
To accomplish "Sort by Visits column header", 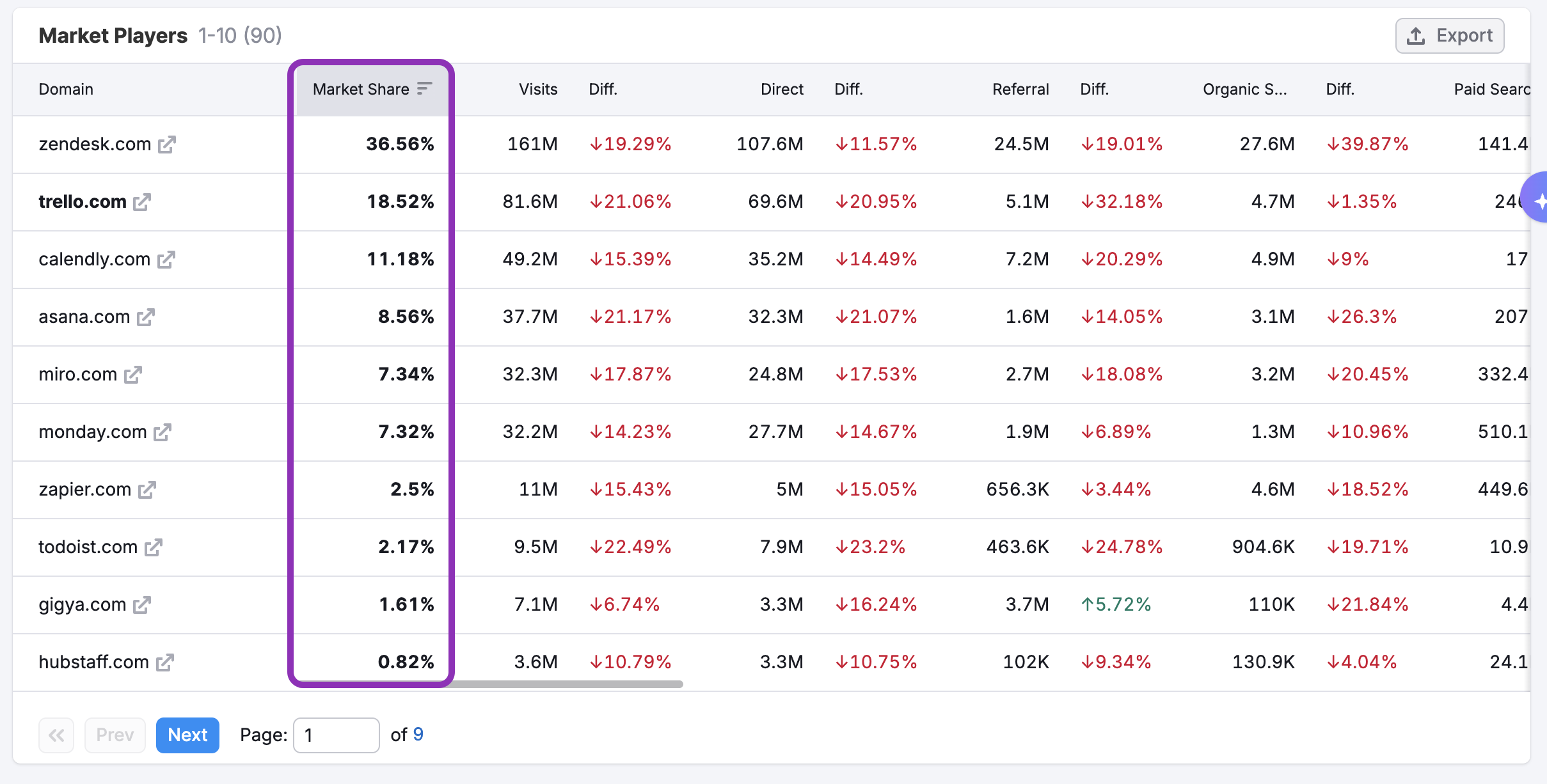I will tap(537, 89).
